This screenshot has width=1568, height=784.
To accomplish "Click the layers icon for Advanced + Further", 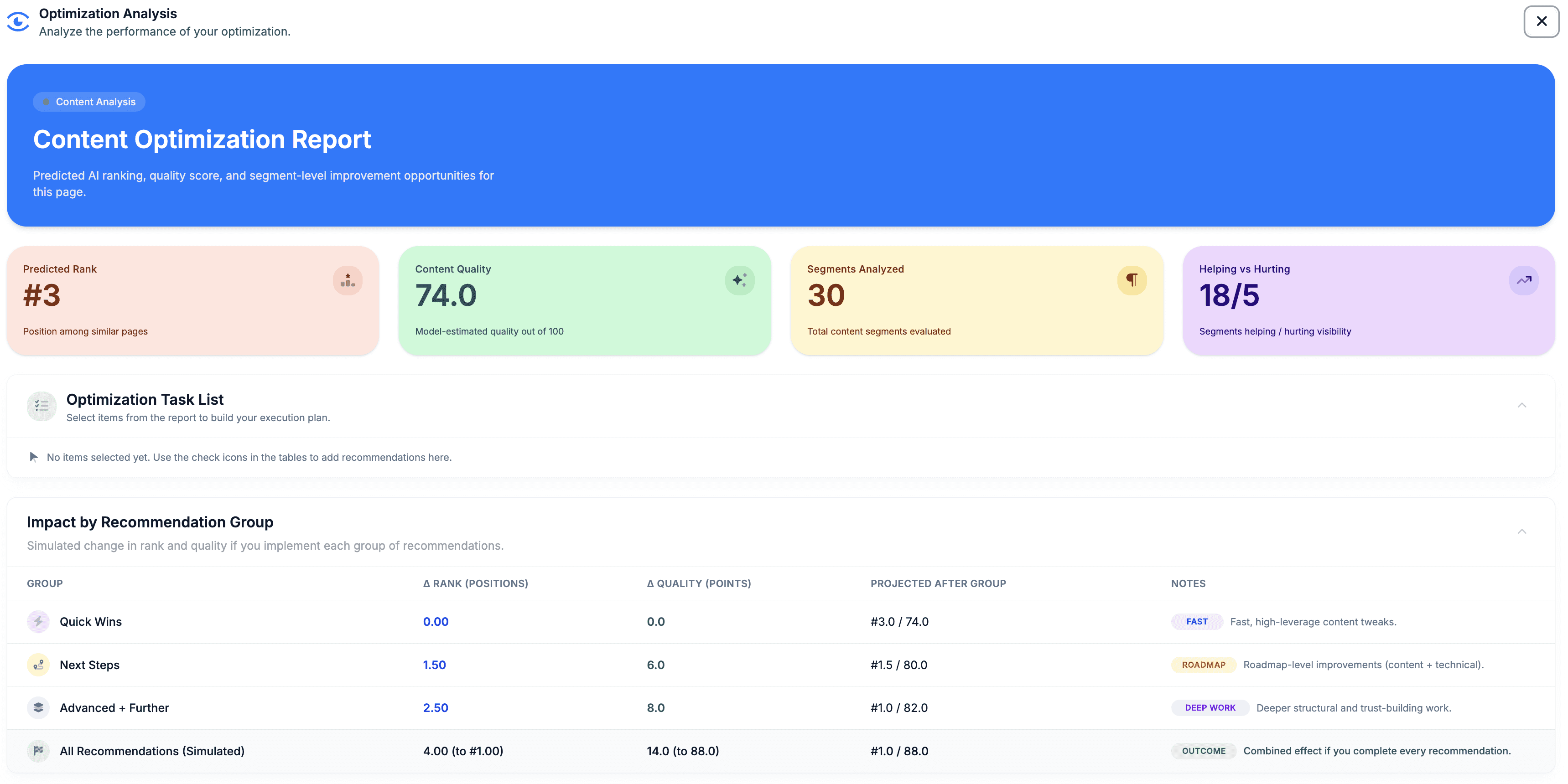I will 38,707.
